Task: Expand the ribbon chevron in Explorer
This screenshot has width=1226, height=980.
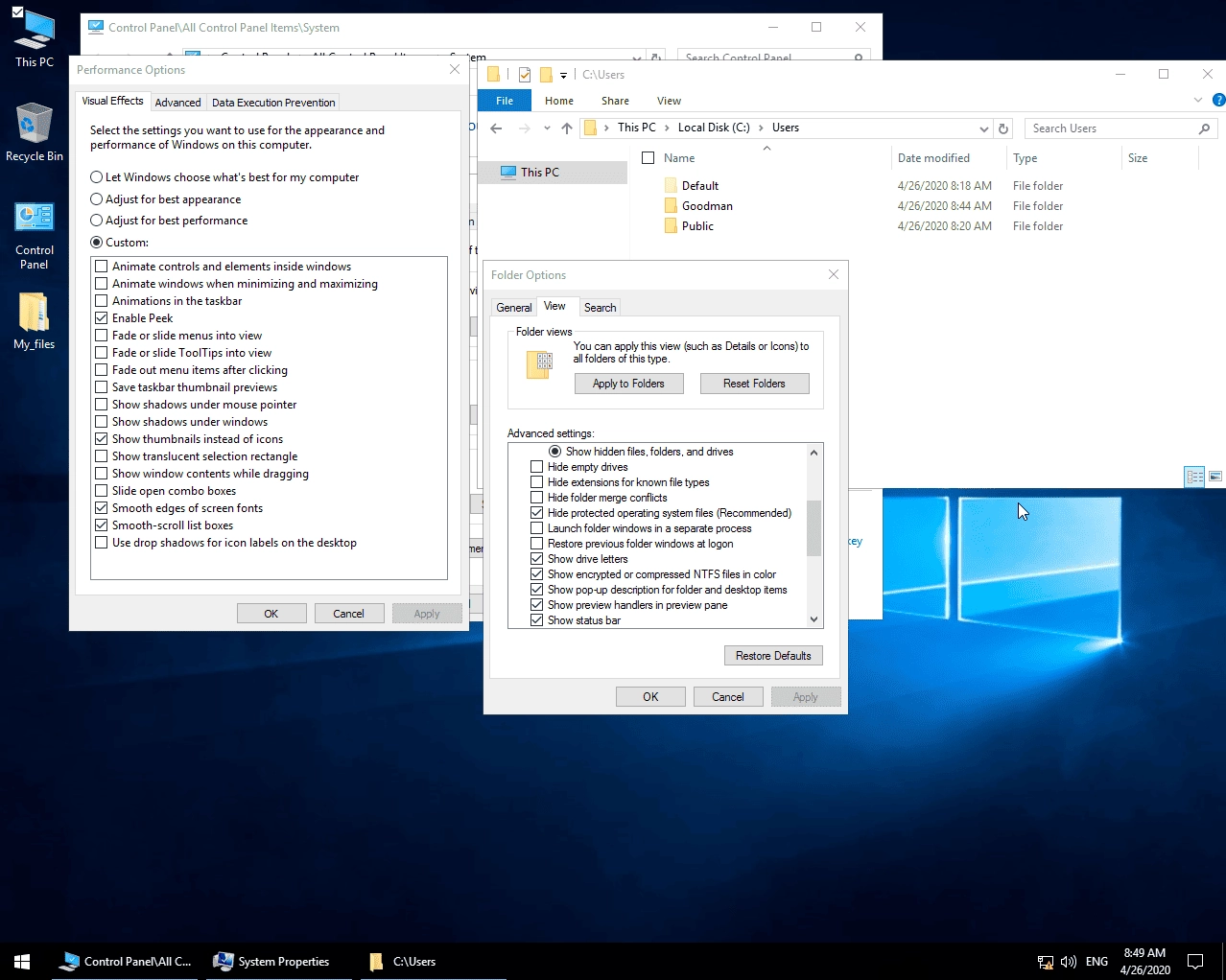Action: tap(1197, 100)
